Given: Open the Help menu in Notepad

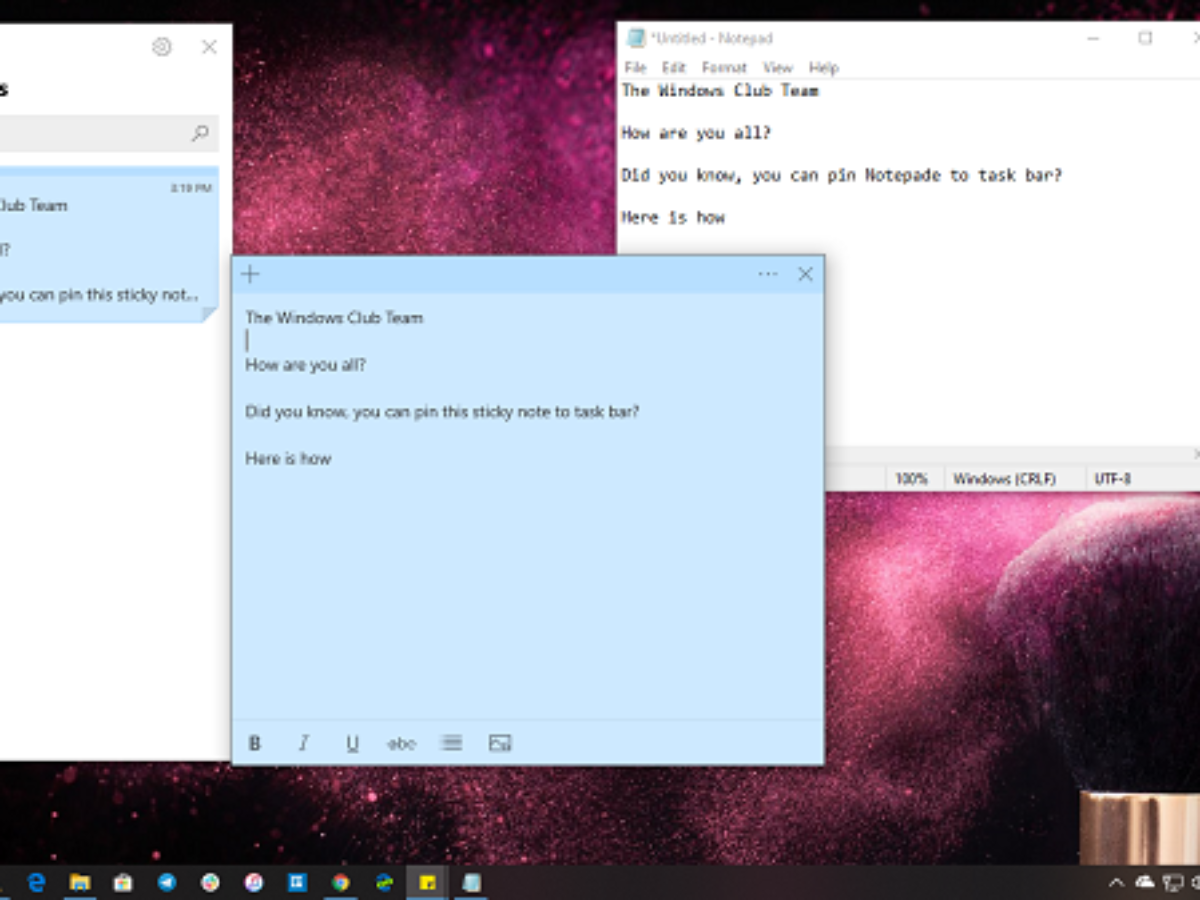Looking at the screenshot, I should [823, 68].
